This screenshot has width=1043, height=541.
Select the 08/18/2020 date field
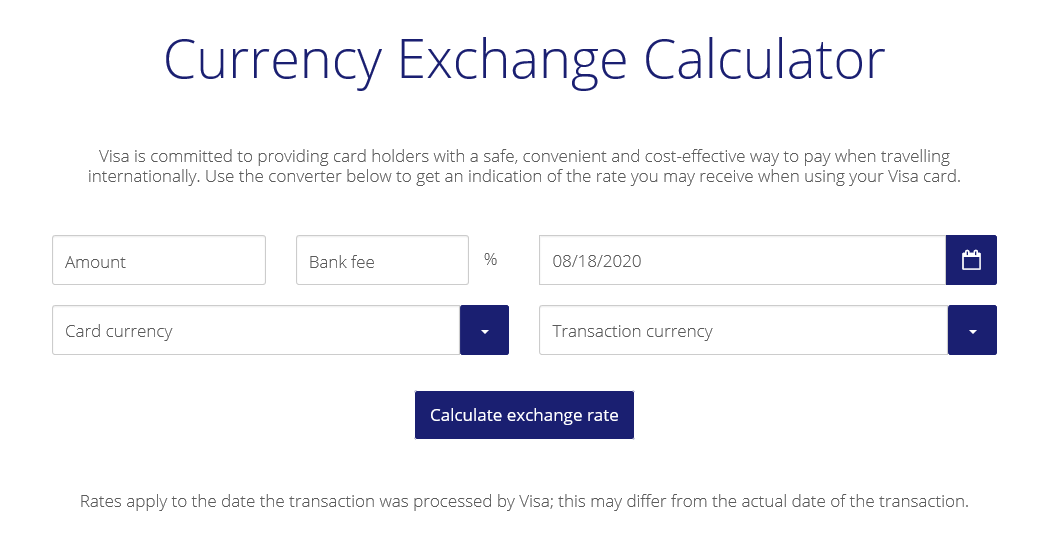[742, 260]
